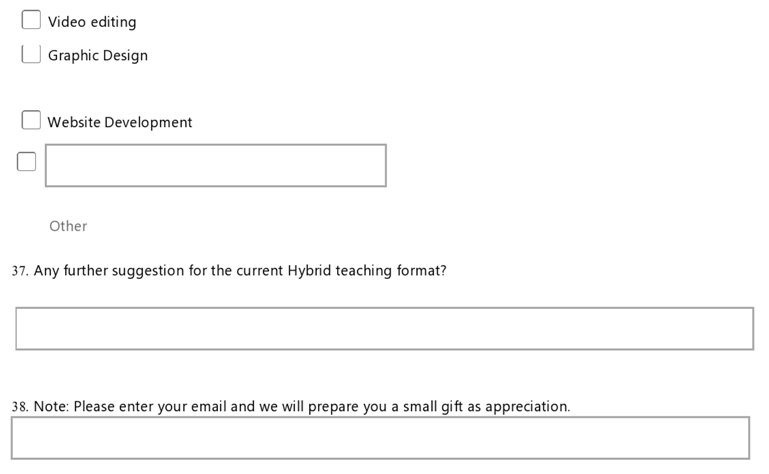Enable the Website Development checkbox
This screenshot has height=474, width=769.
pos(31,121)
